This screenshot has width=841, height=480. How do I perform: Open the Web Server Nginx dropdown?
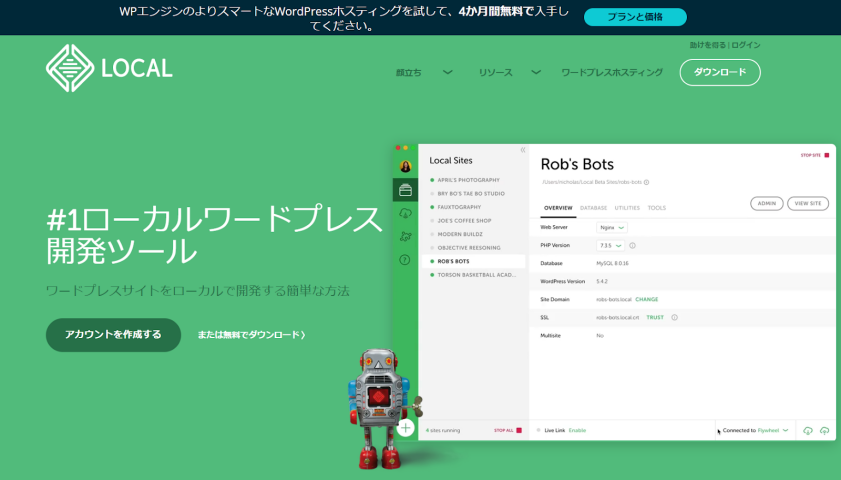click(x=611, y=227)
